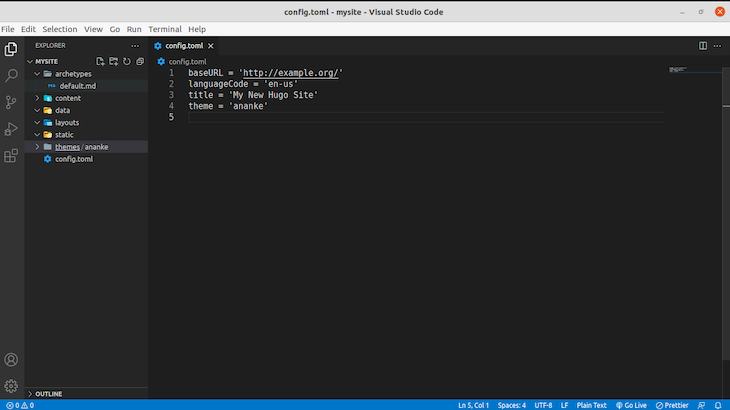This screenshot has height=410, width=730.
Task: Click Ln 5, Col 1 in status bar
Action: (x=473, y=405)
